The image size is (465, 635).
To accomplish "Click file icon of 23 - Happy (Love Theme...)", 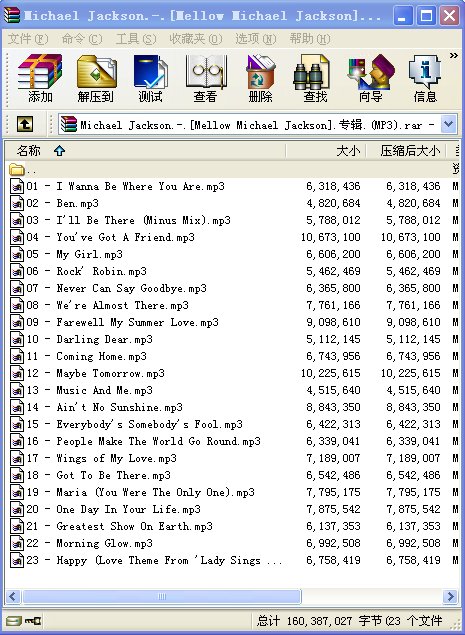I will coord(17,560).
